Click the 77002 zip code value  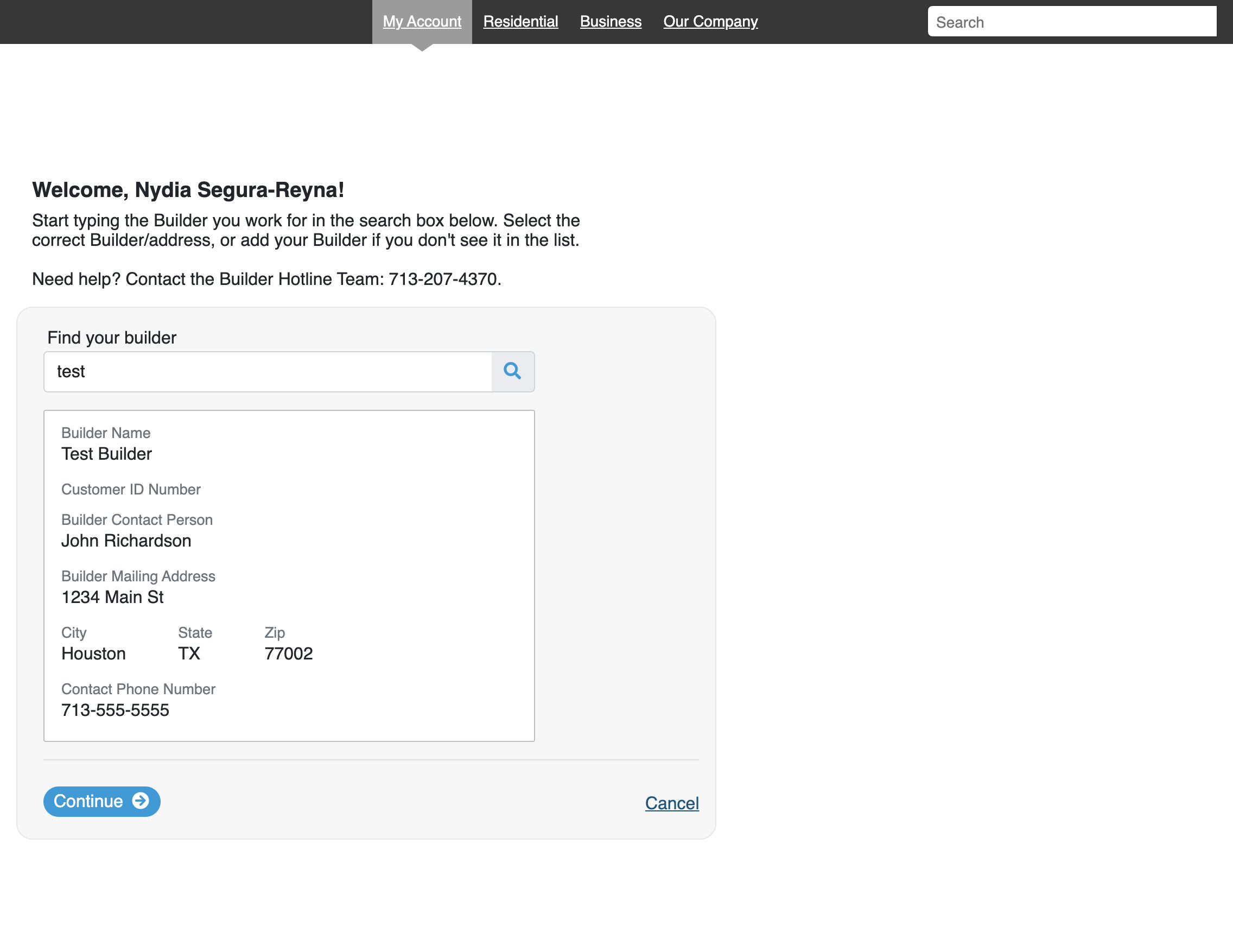coord(289,654)
